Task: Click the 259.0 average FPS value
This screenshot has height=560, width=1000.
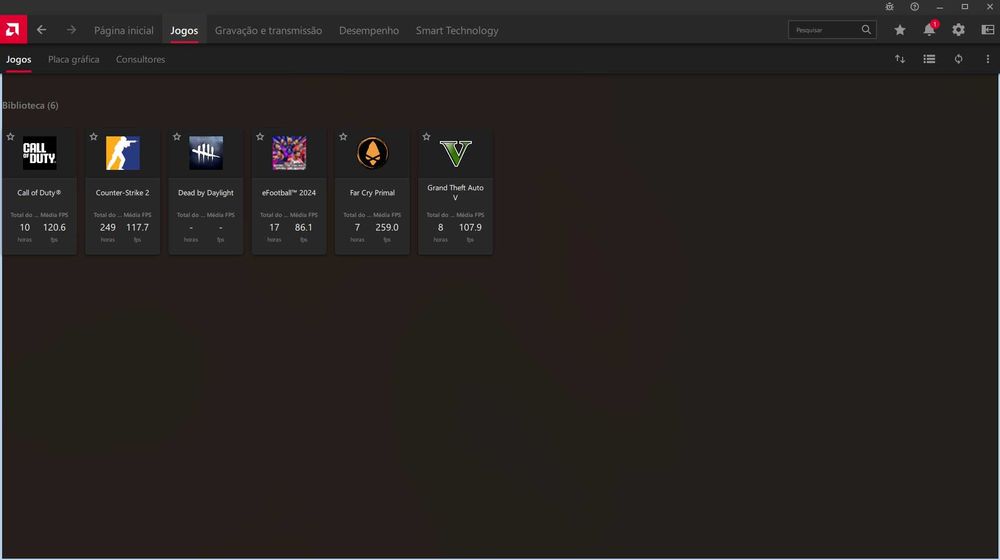Action: coord(387,227)
